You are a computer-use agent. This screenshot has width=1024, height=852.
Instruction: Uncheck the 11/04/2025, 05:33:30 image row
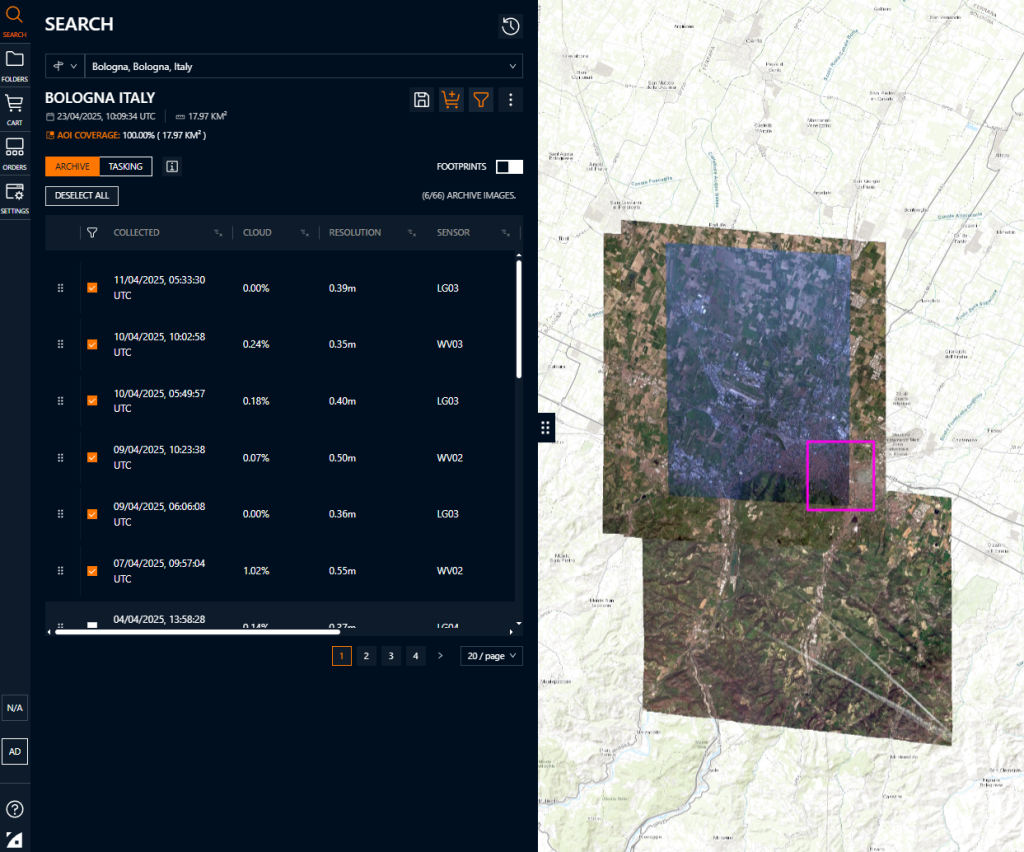click(92, 288)
